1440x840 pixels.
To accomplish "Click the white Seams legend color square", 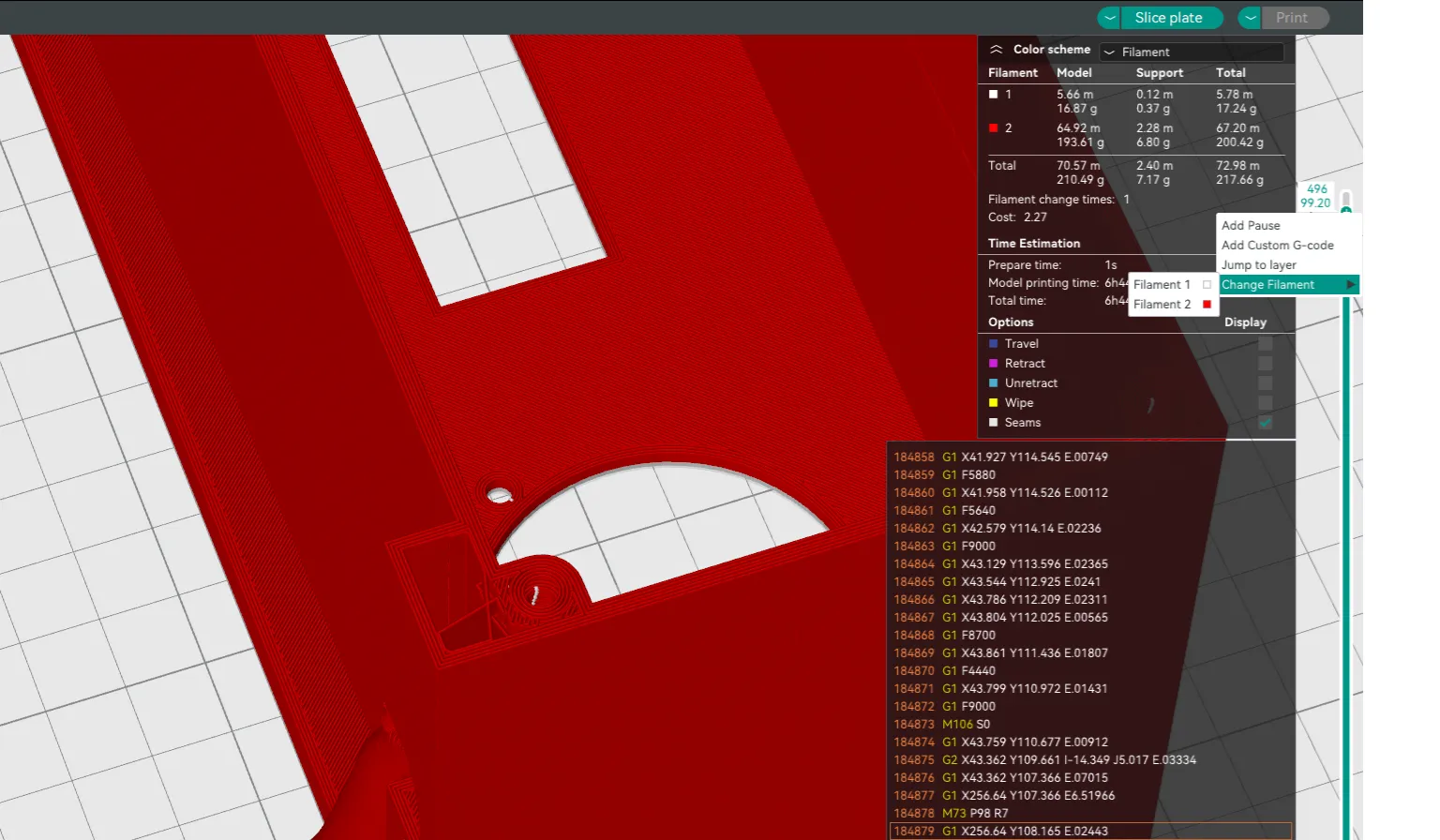I will coord(994,423).
